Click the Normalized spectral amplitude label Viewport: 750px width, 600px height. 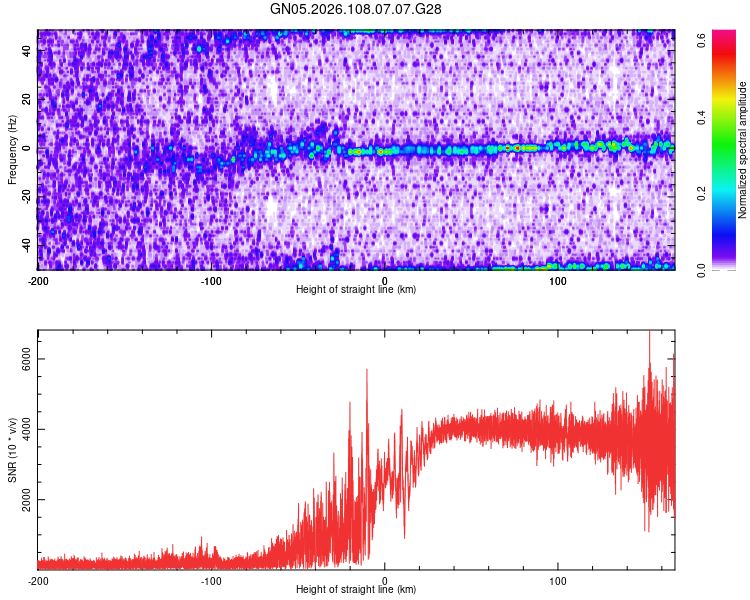[x=742, y=150]
